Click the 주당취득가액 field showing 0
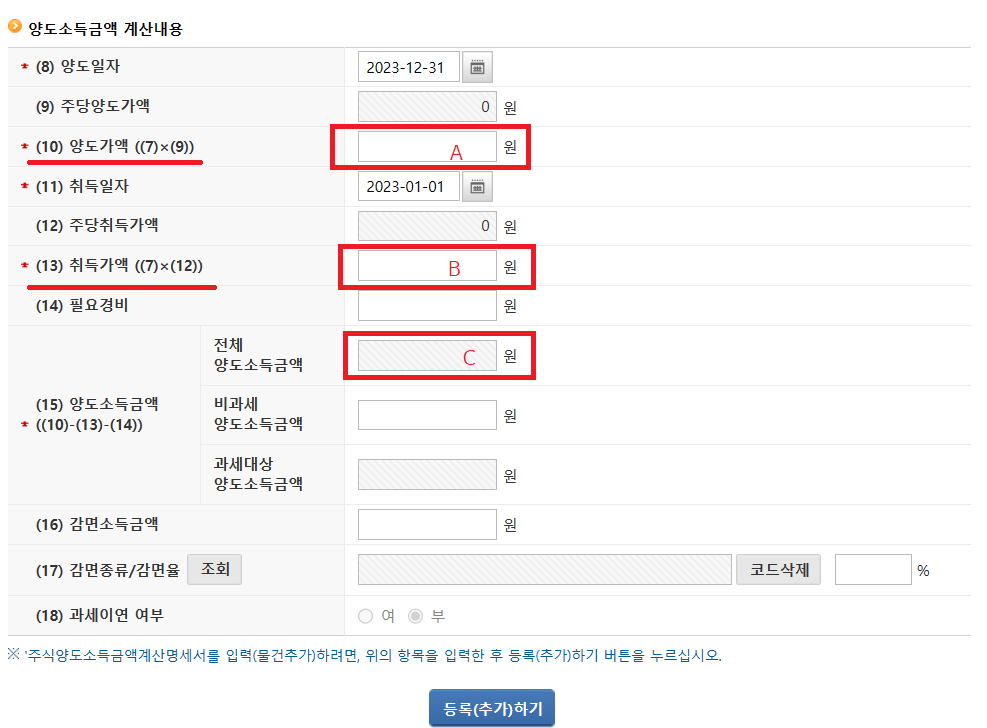Image resolution: width=987 pixels, height=728 pixels. click(427, 226)
